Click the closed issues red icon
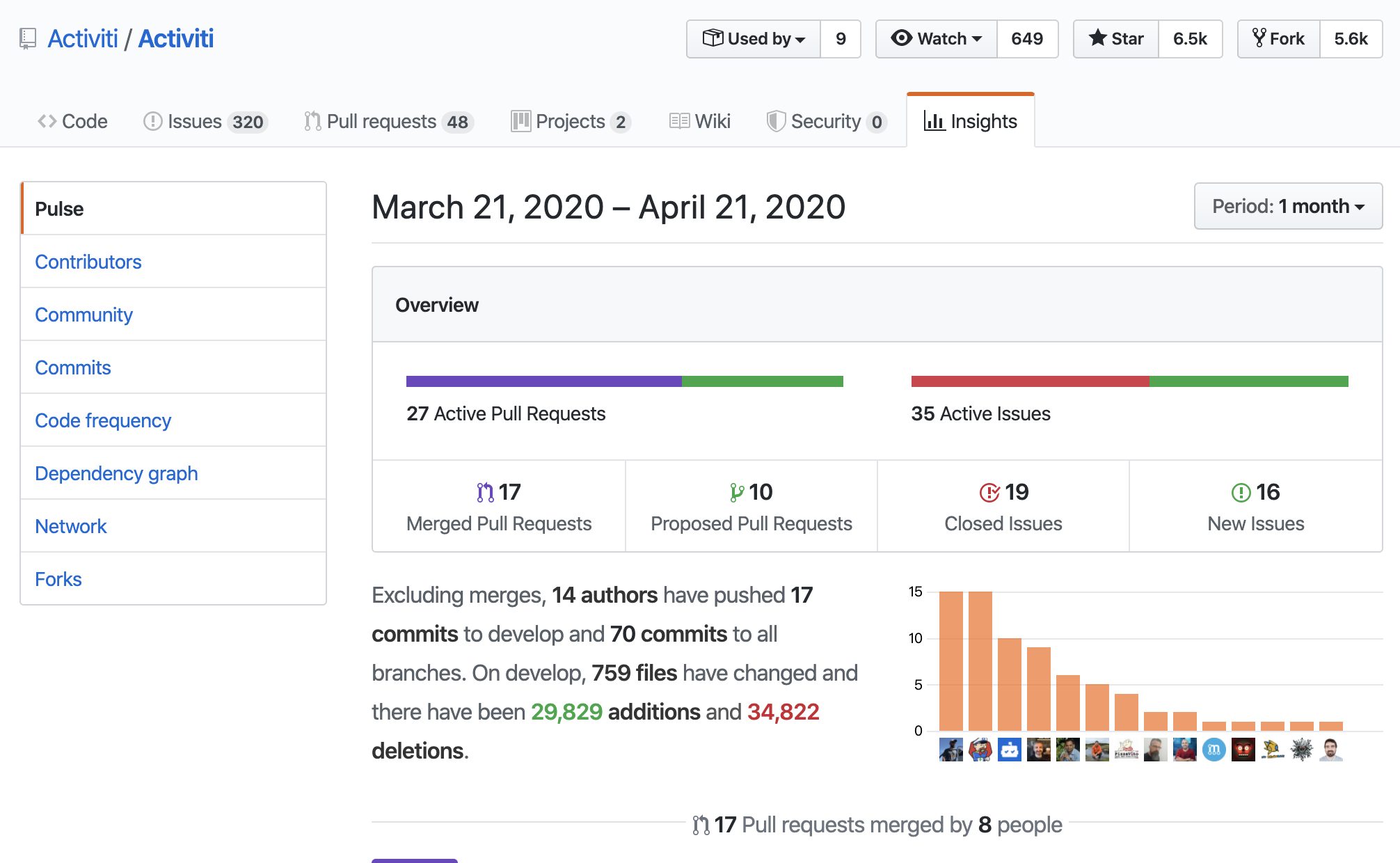The width and height of the screenshot is (1400, 863). pos(989,493)
